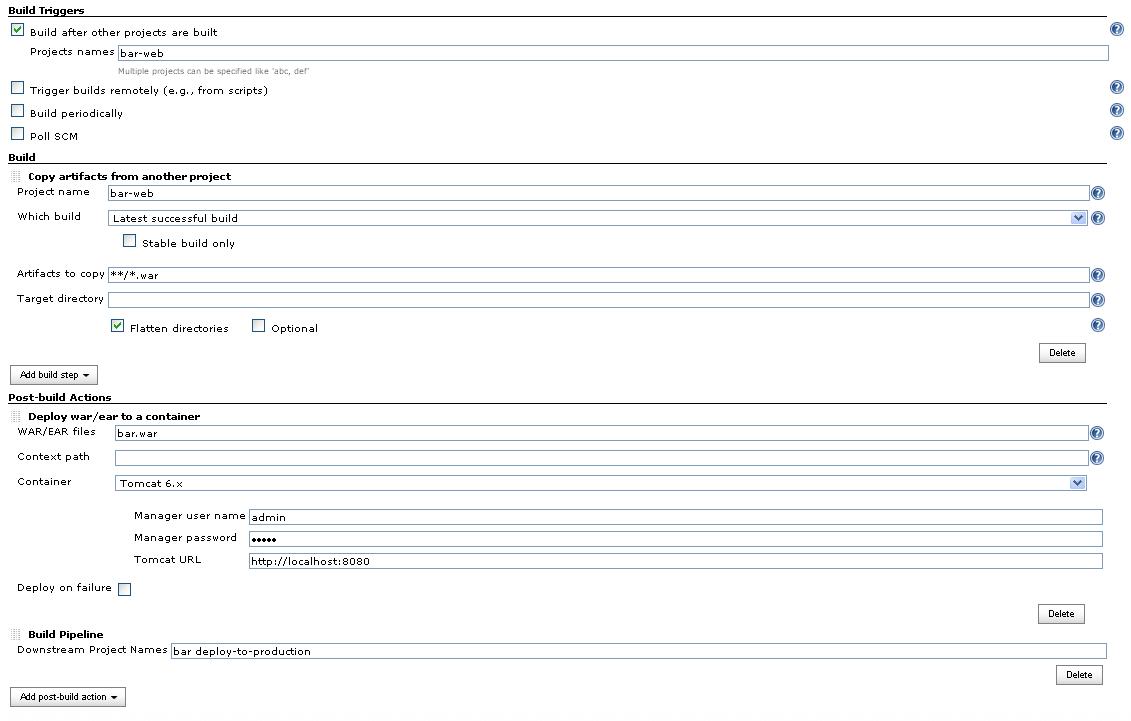Click the Manager password field
This screenshot has height=721, width=1131.
pos(676,539)
